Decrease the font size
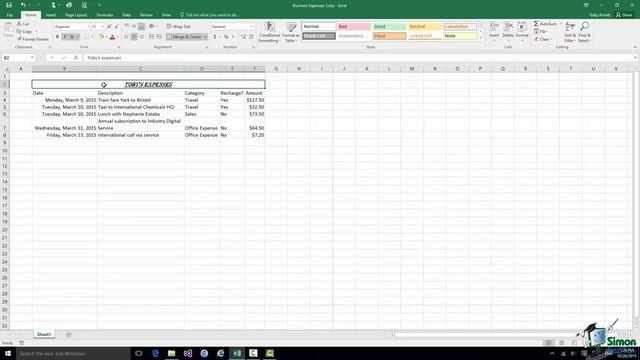 click(x=117, y=27)
